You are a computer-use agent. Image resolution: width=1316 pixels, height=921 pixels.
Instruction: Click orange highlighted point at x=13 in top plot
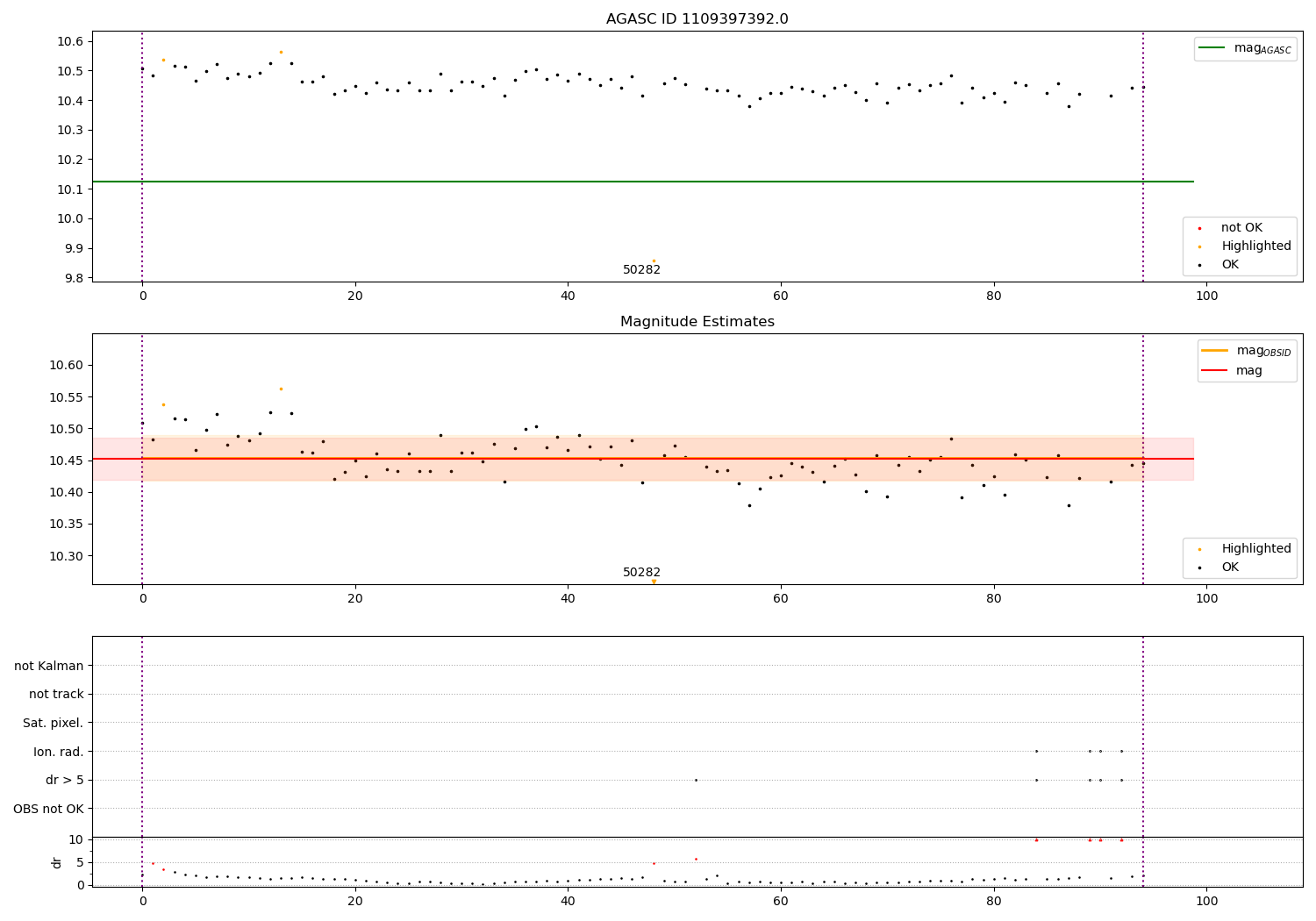tap(281, 52)
